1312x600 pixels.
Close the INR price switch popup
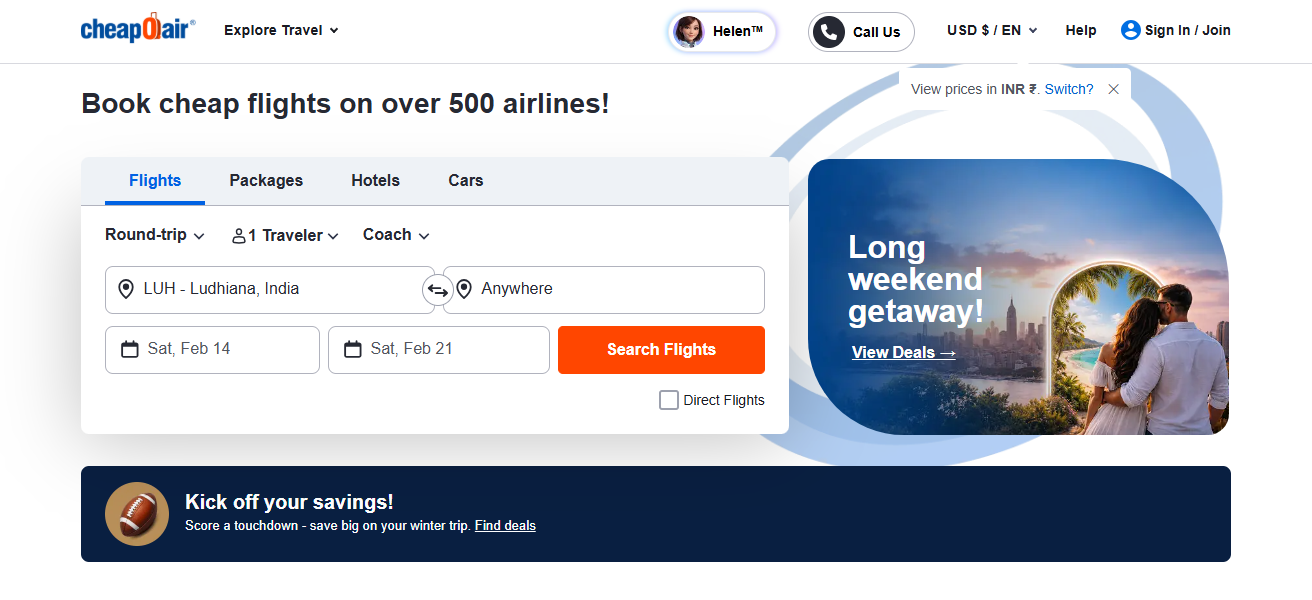(x=1113, y=89)
